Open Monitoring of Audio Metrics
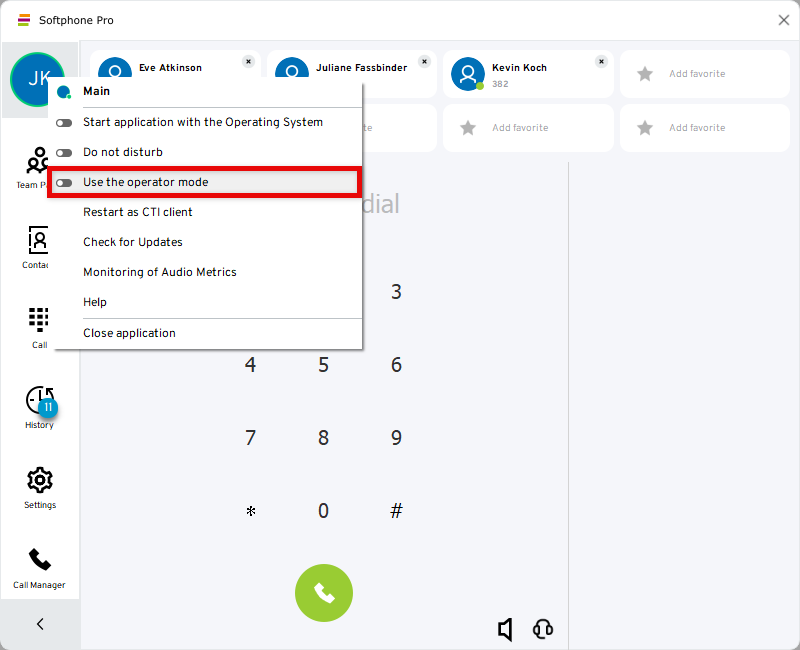800x650 pixels. coord(160,272)
